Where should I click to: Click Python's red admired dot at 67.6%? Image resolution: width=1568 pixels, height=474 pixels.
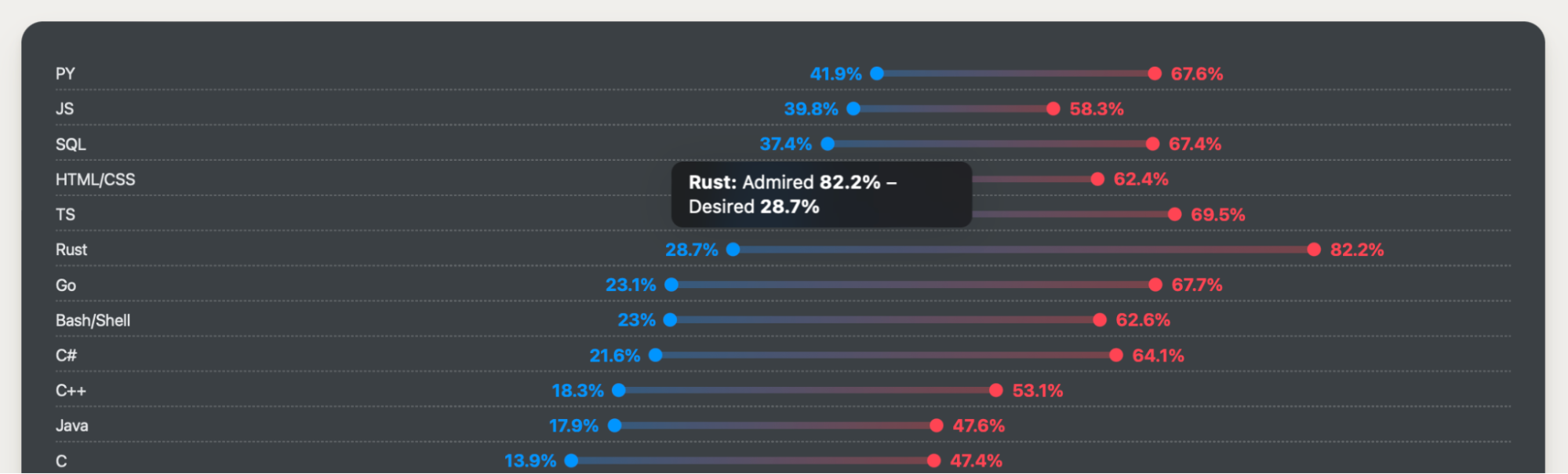(1155, 74)
